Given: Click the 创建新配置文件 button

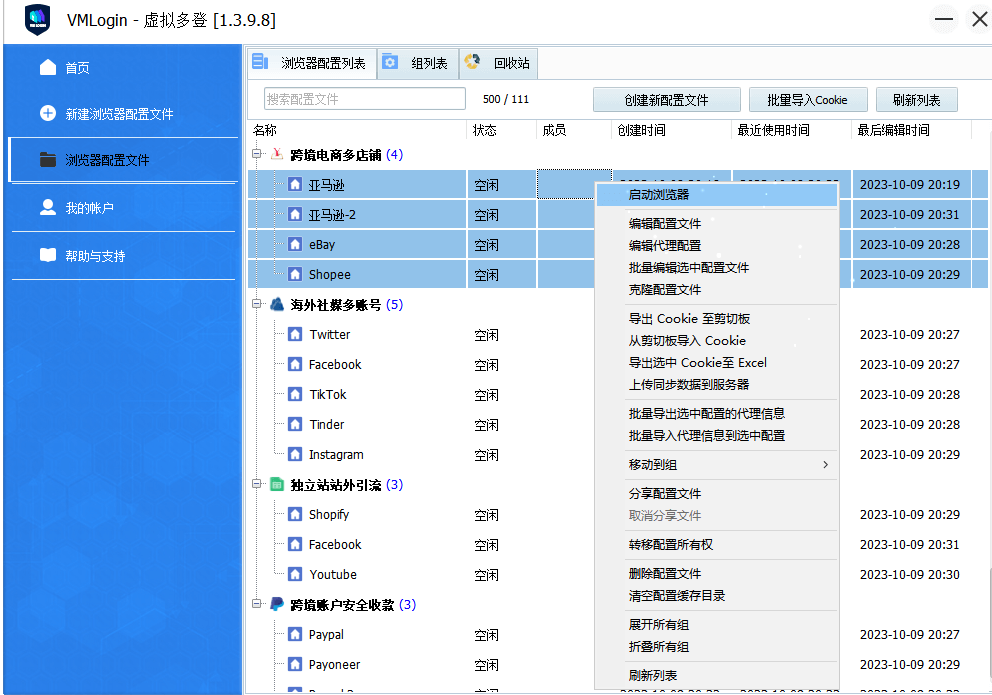Looking at the screenshot, I should [666, 100].
